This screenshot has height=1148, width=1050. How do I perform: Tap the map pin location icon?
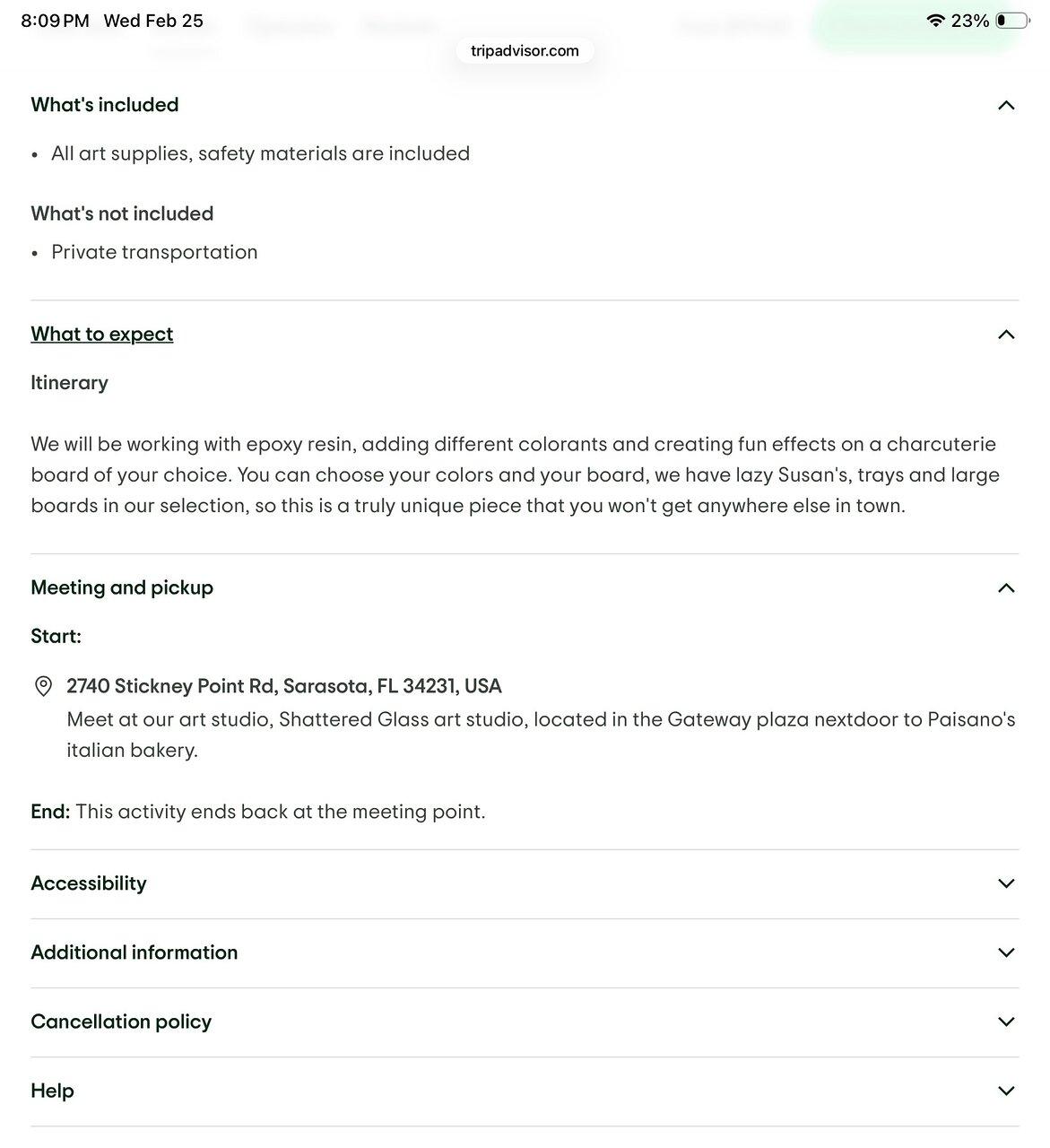tap(42, 687)
